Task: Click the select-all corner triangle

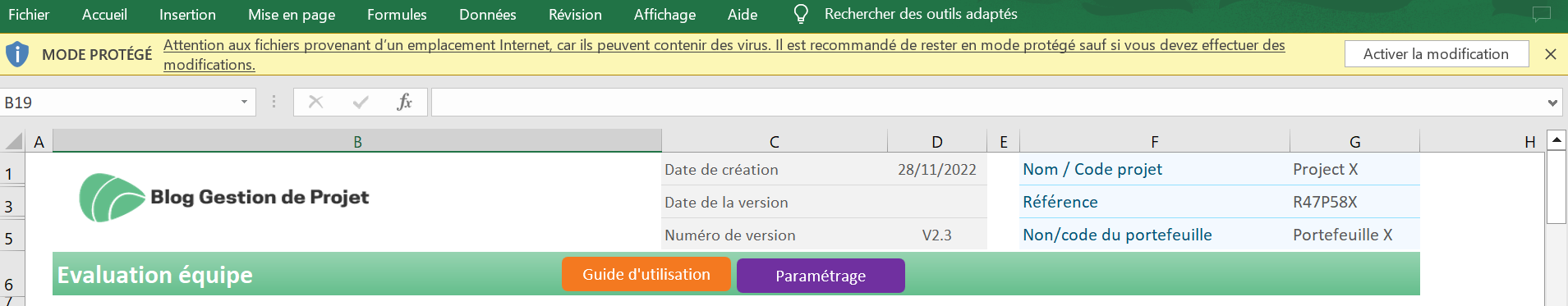Action: (14, 141)
